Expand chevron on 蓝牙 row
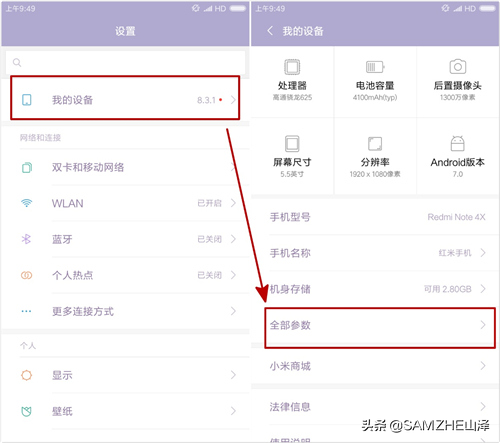Viewport: 500px width, 443px height. click(233, 239)
